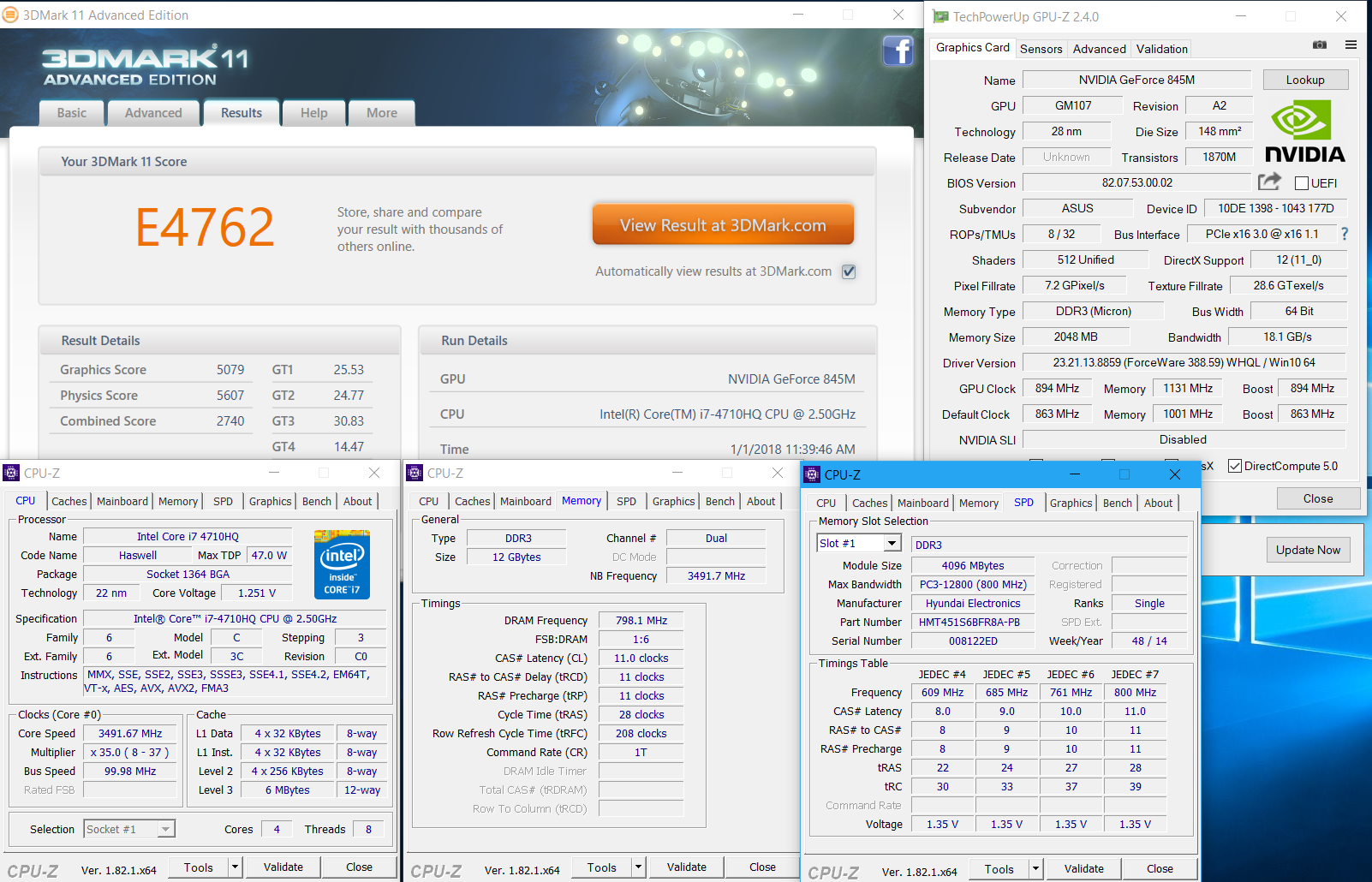Click the GPU-Z title bar icon

click(x=940, y=16)
